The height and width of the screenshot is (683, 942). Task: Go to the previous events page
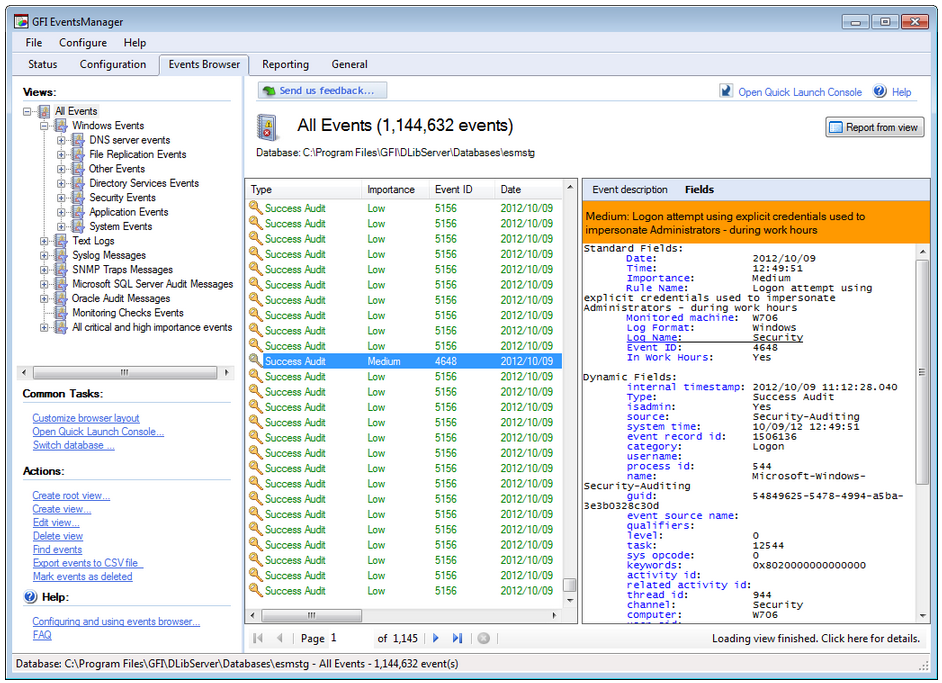pos(279,638)
